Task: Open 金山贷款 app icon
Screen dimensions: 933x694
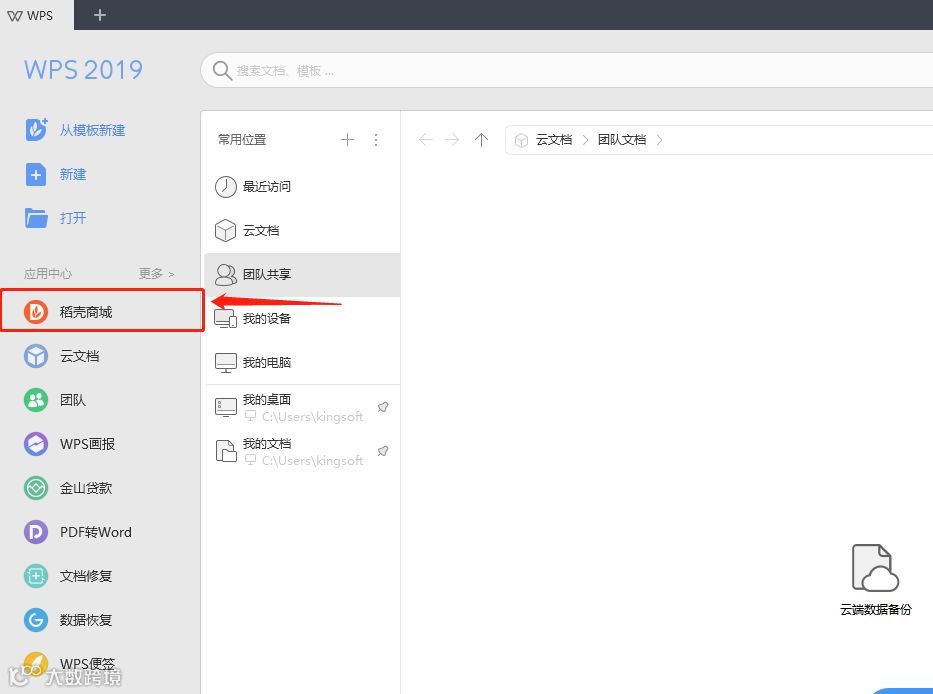Action: [x=36, y=488]
